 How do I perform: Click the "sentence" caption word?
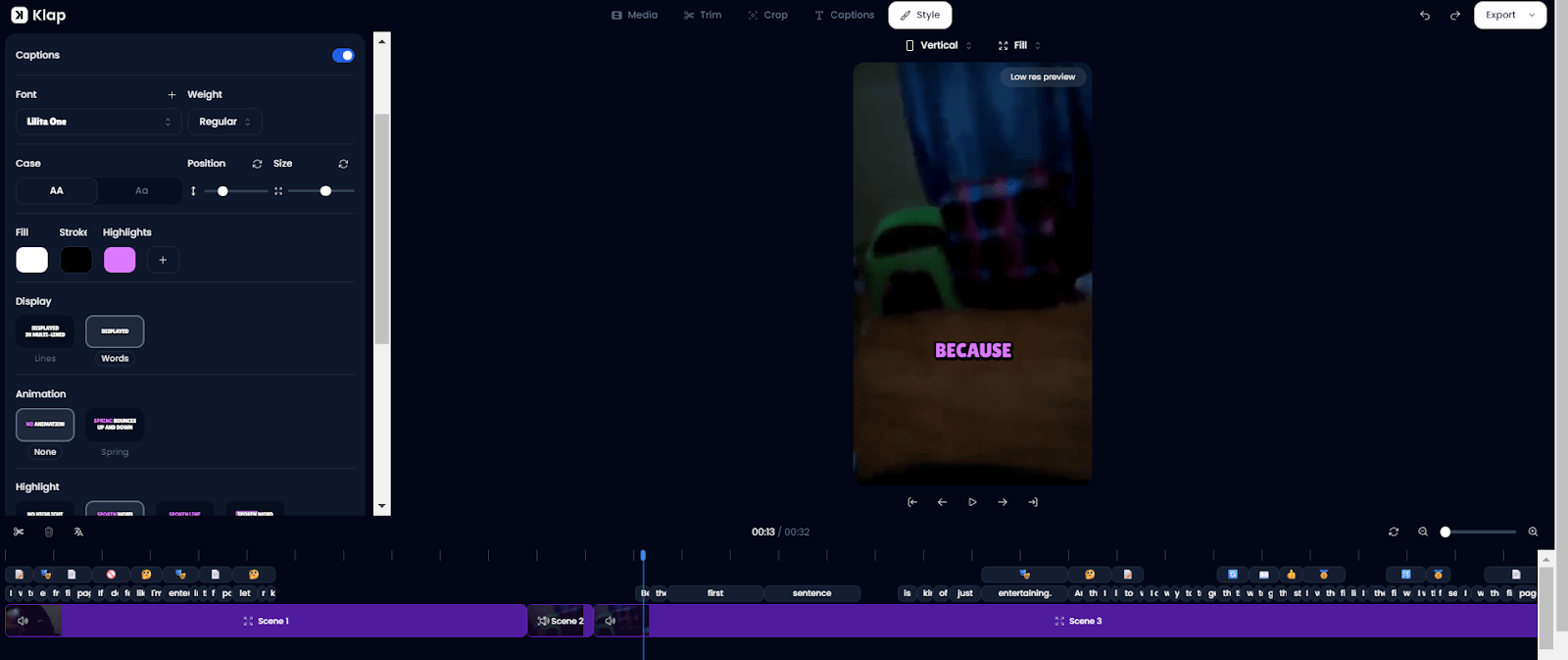[x=811, y=593]
